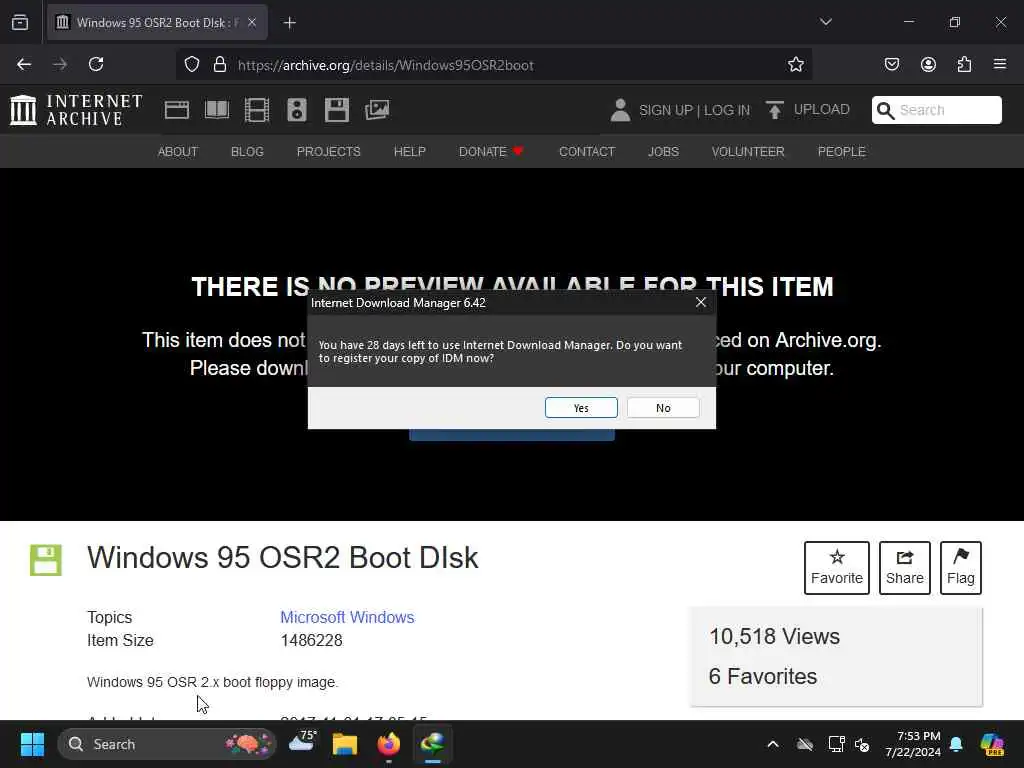
Task: Click the 10,518 Views text
Action: click(x=775, y=636)
